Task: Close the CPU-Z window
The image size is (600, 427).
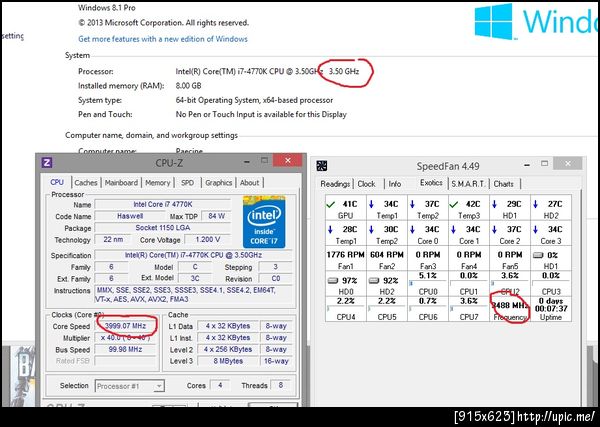Action: 289,160
